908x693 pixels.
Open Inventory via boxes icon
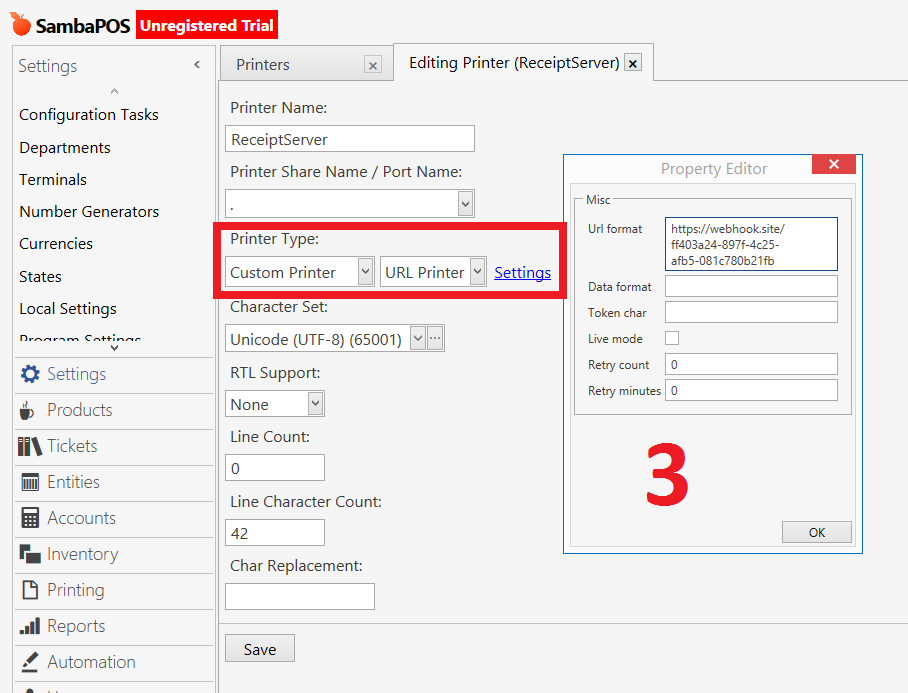tap(30, 554)
